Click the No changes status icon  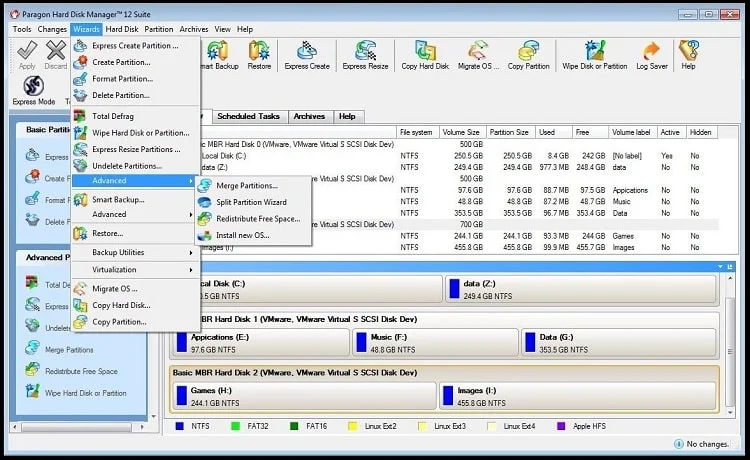pos(678,444)
